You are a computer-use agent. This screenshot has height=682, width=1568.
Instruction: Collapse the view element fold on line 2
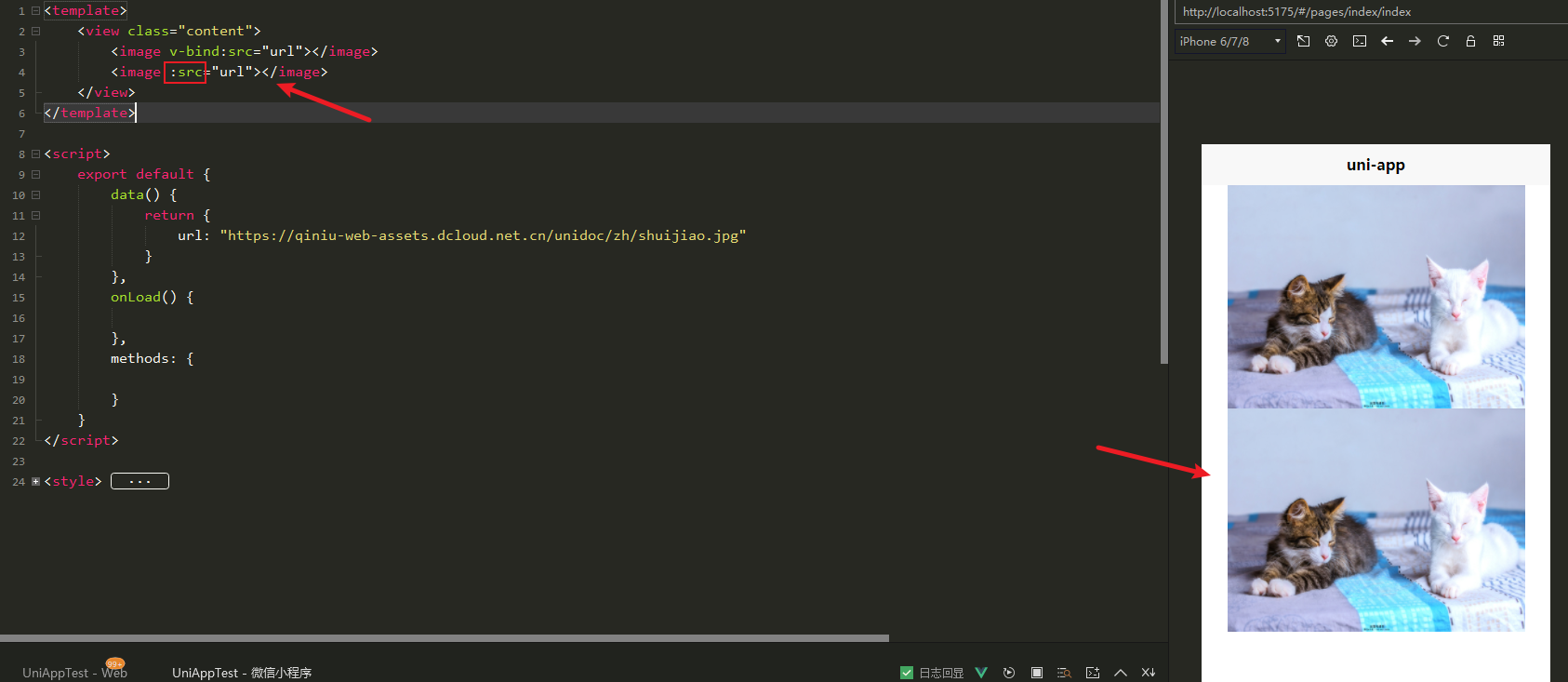click(x=35, y=31)
